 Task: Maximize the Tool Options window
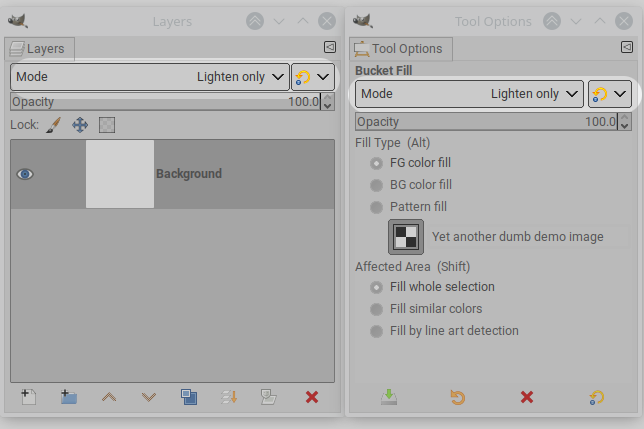click(600, 21)
